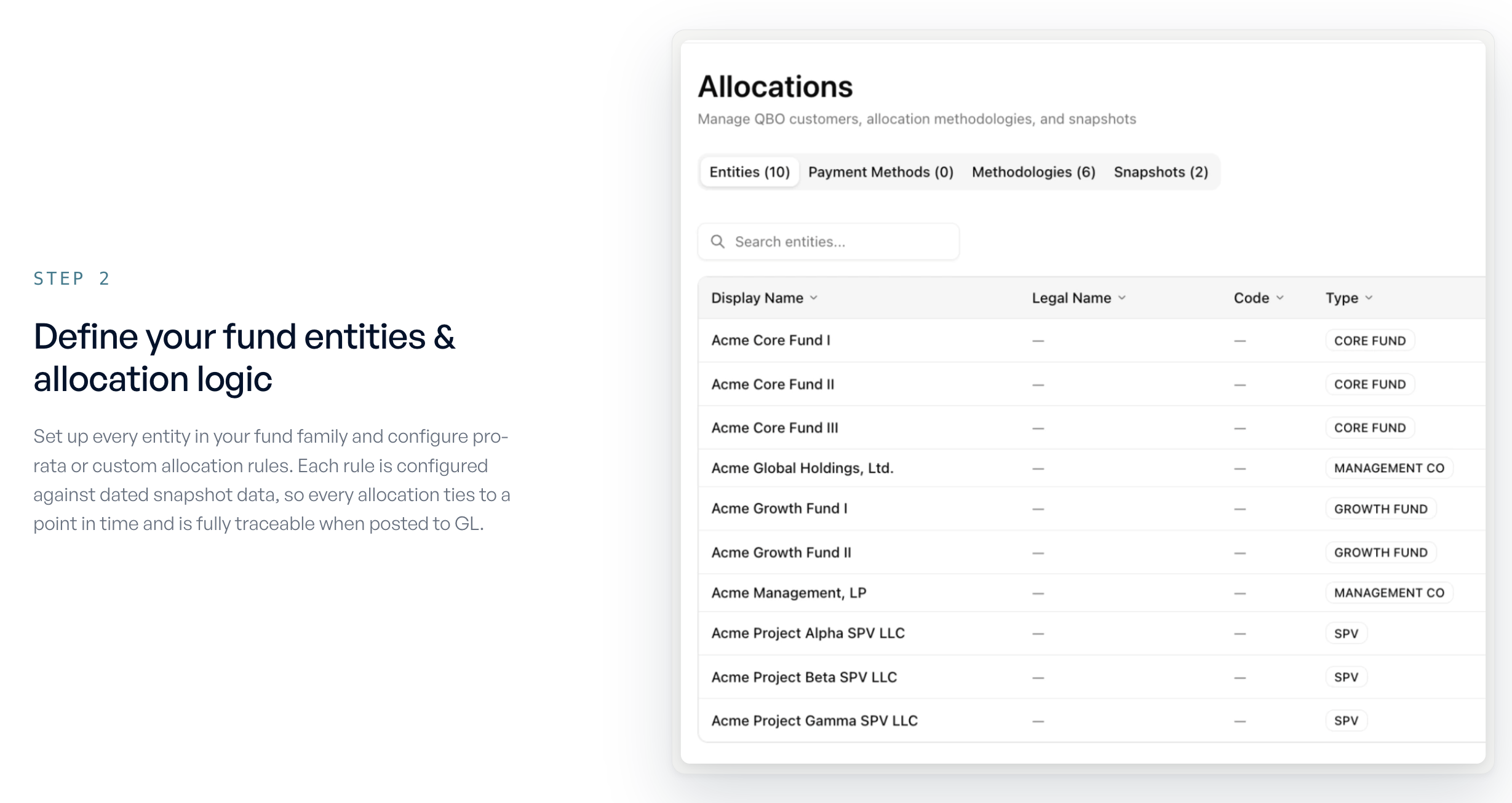Screen dimensions: 1512x803
Task: Open the Code column sort chevron
Action: 1280,298
